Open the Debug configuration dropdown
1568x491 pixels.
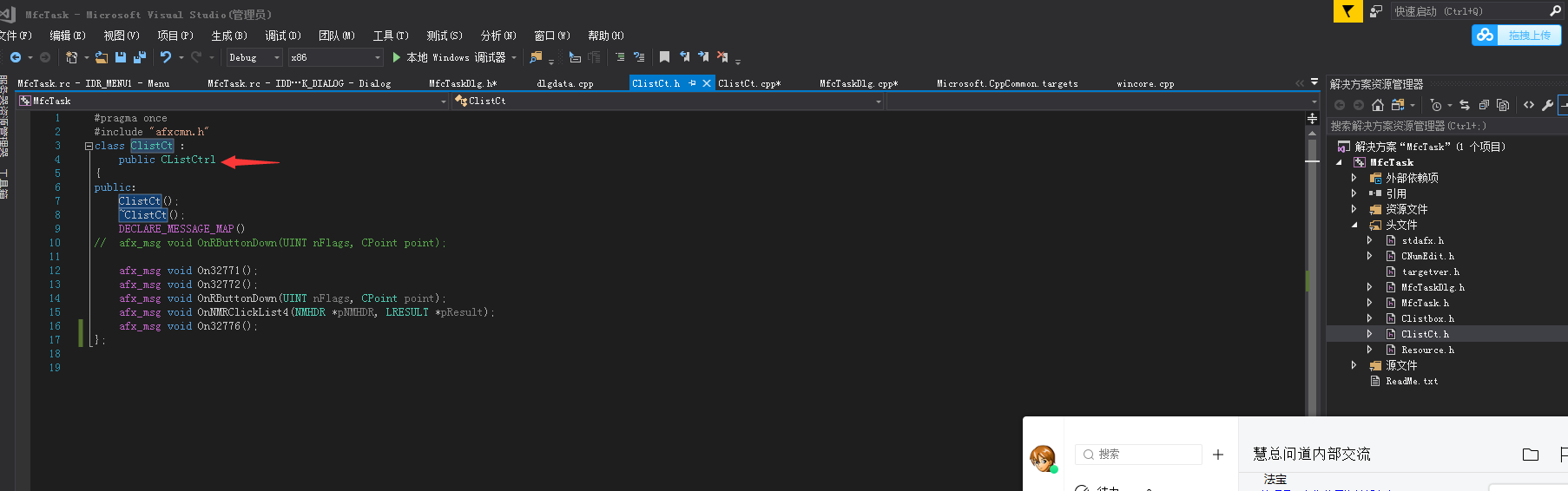click(x=254, y=57)
